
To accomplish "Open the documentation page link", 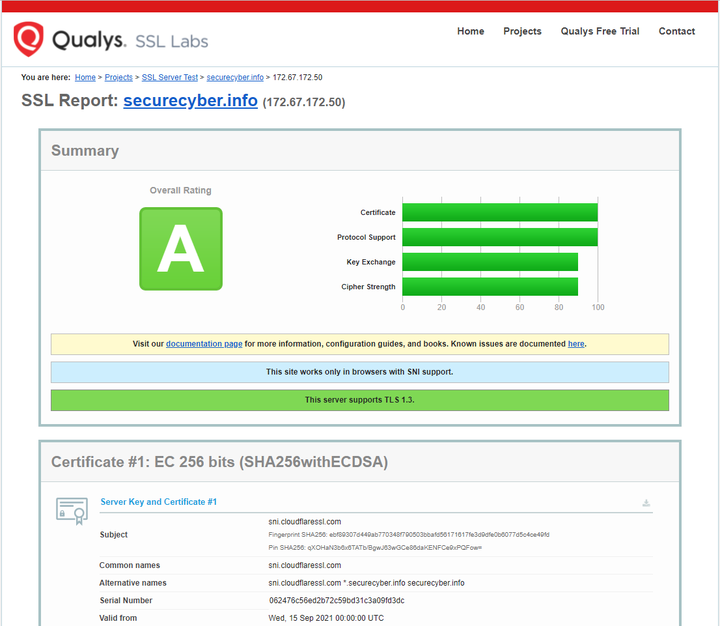I will coord(204,344).
